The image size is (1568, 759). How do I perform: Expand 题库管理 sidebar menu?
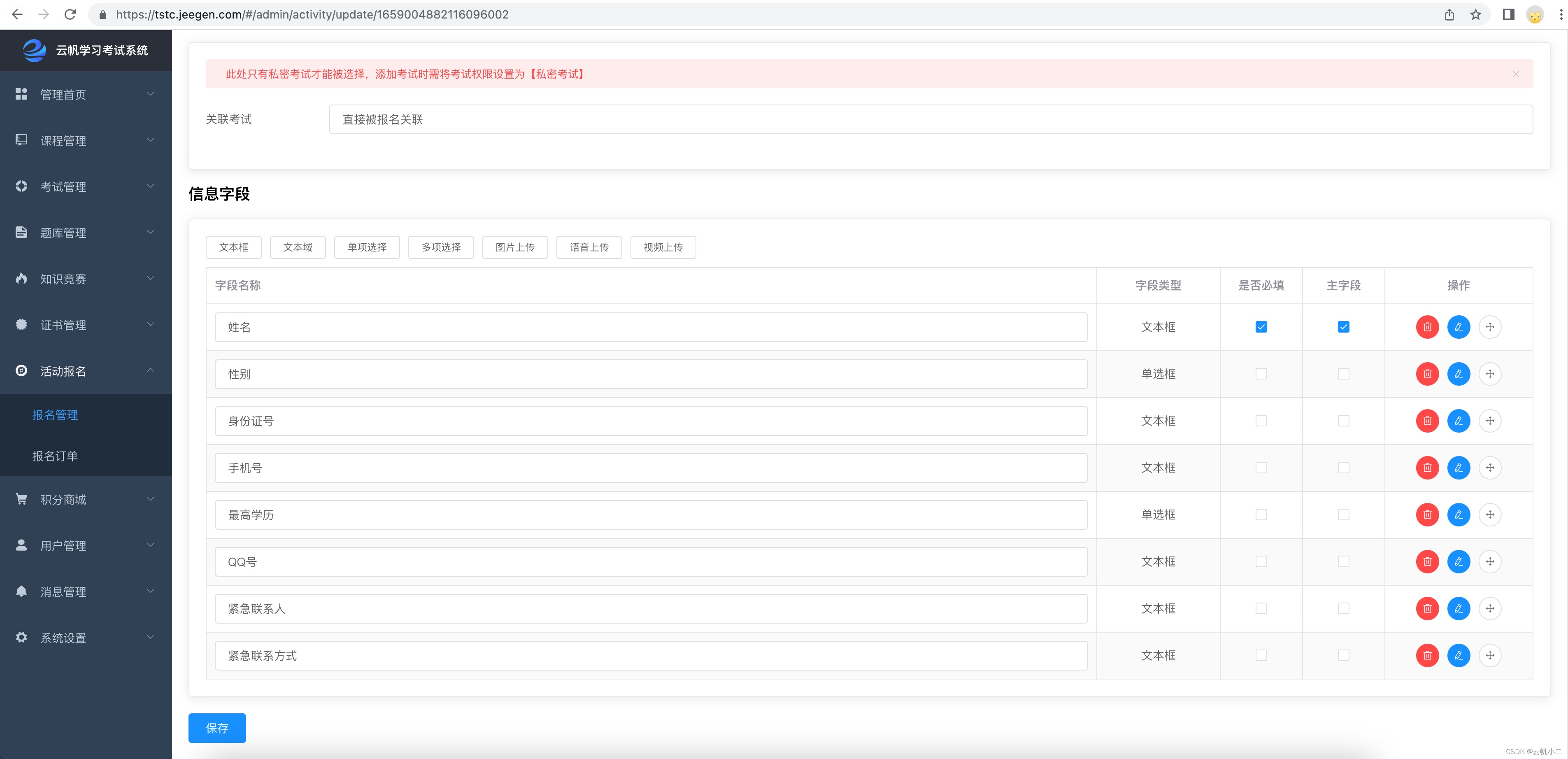(x=86, y=233)
